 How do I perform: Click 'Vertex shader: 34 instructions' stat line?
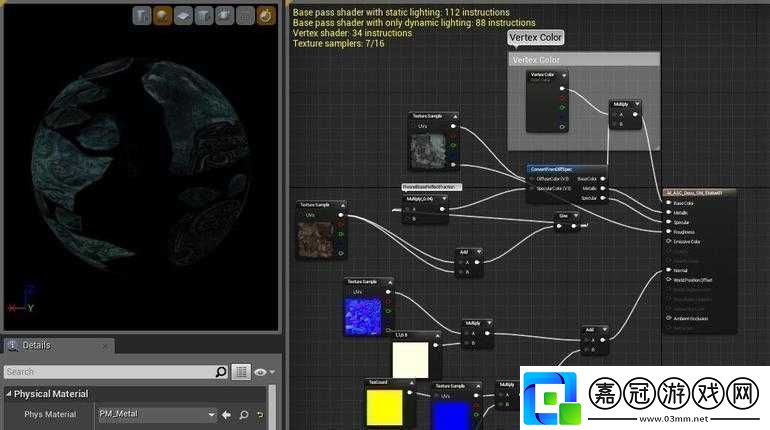pos(352,33)
